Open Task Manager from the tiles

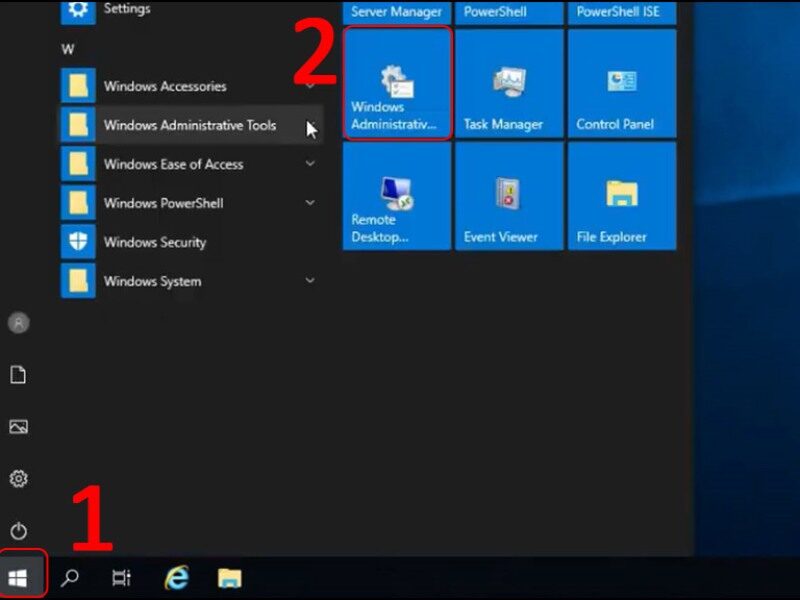pyautogui.click(x=509, y=83)
